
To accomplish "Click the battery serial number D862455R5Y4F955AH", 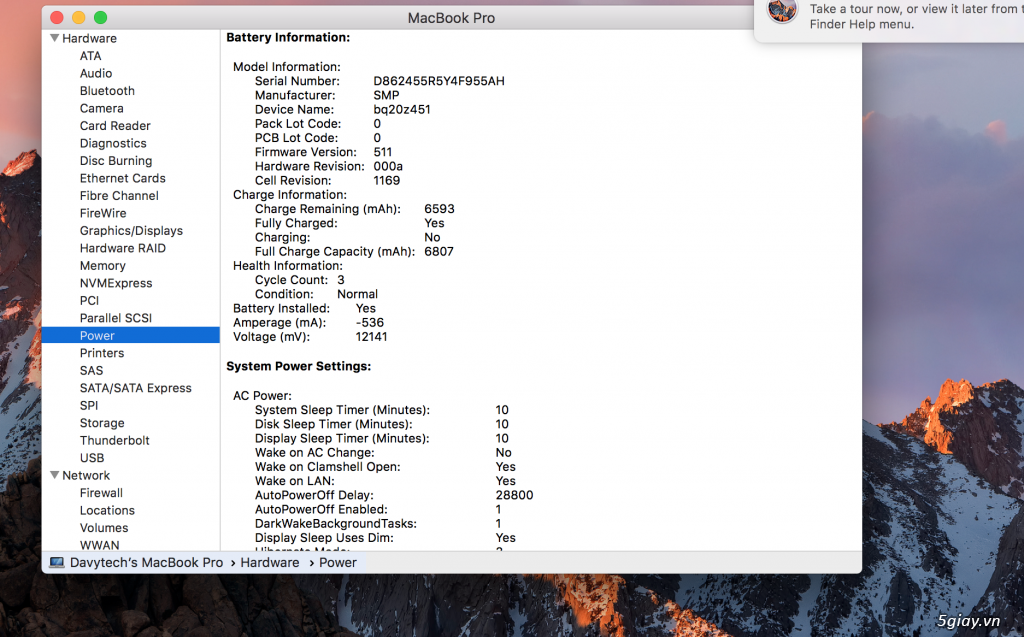I will [439, 81].
